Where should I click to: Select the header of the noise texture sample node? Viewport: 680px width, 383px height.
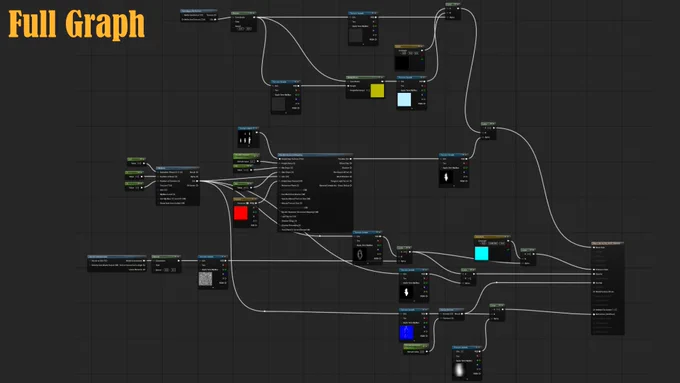coord(212,256)
